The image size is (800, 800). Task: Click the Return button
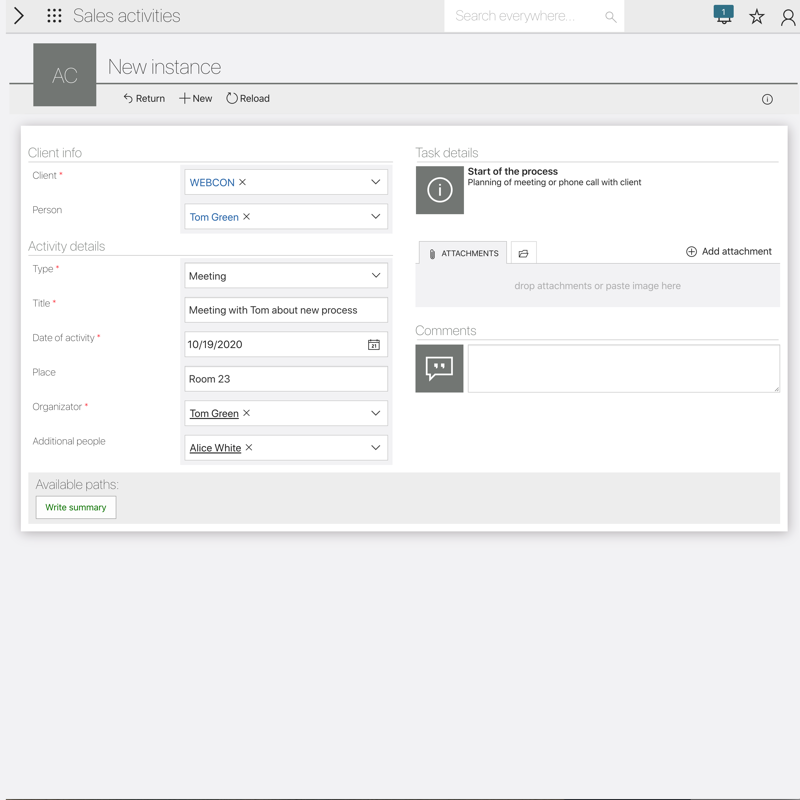point(144,99)
